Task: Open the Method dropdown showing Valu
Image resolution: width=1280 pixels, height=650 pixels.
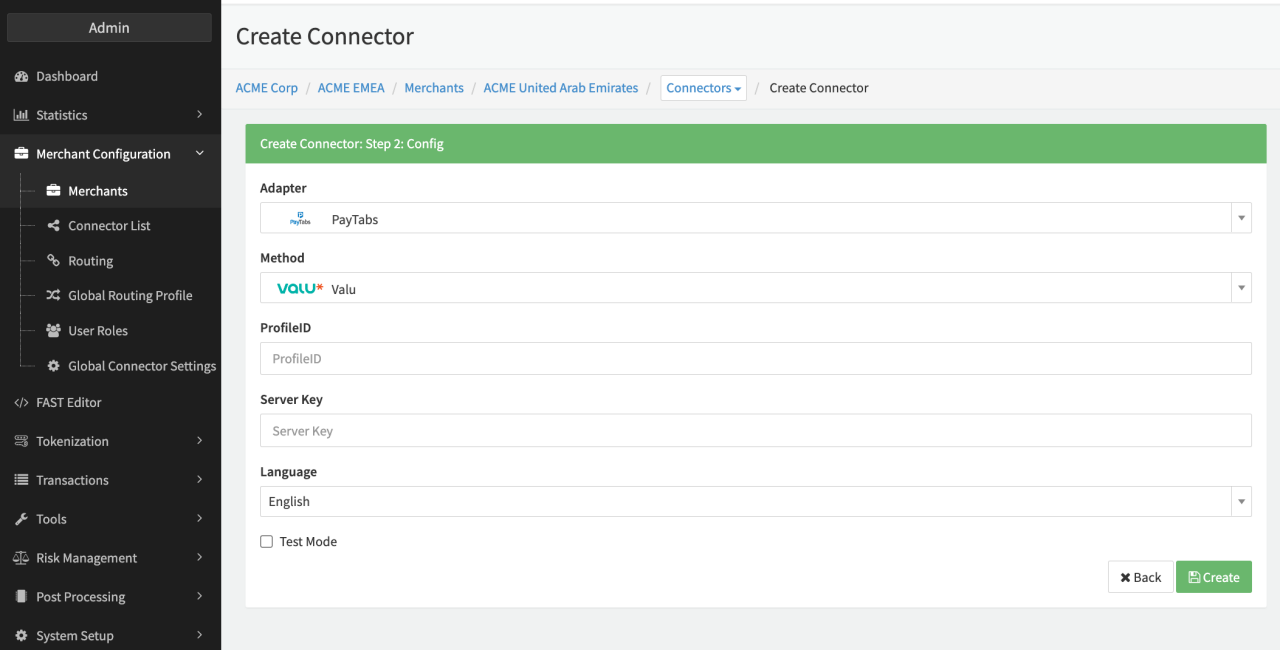Action: (755, 288)
